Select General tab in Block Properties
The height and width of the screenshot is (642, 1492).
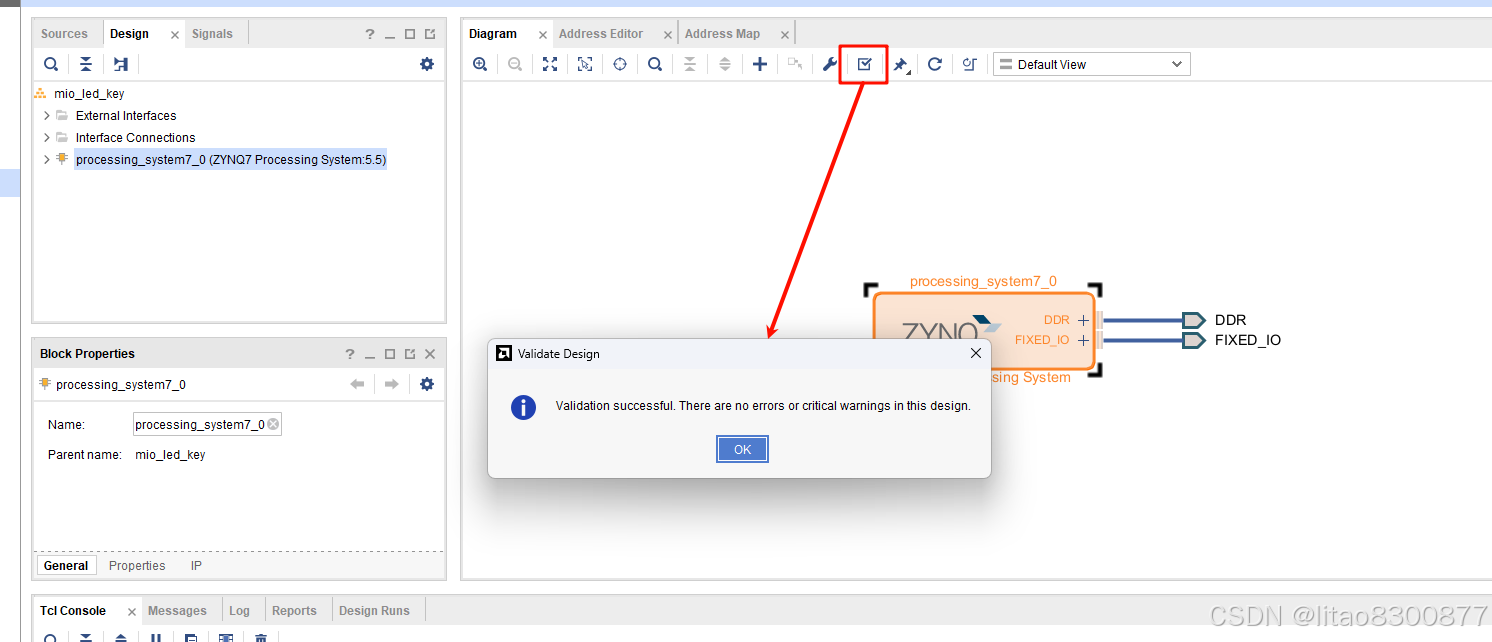point(66,566)
